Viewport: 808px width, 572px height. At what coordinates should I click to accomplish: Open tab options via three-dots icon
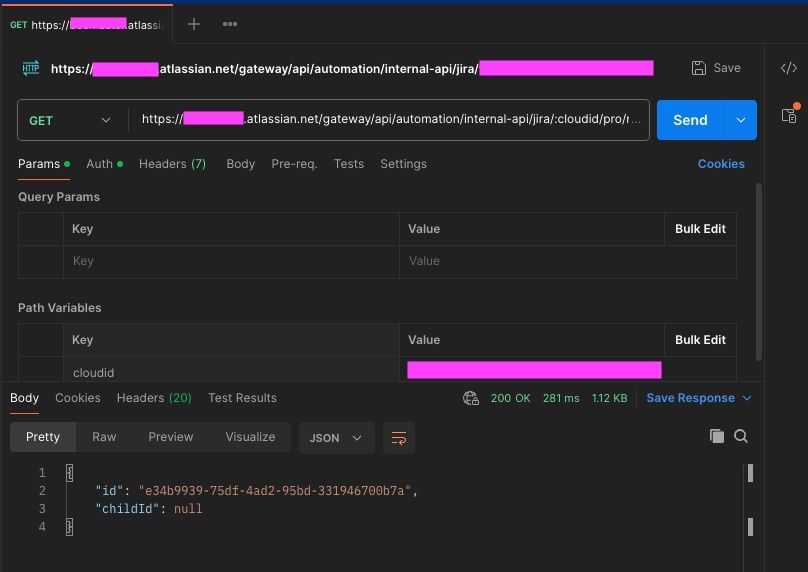230,24
